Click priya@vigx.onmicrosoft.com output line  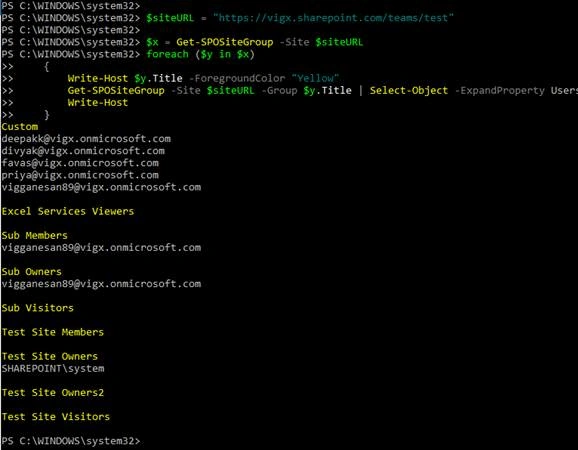80,175
